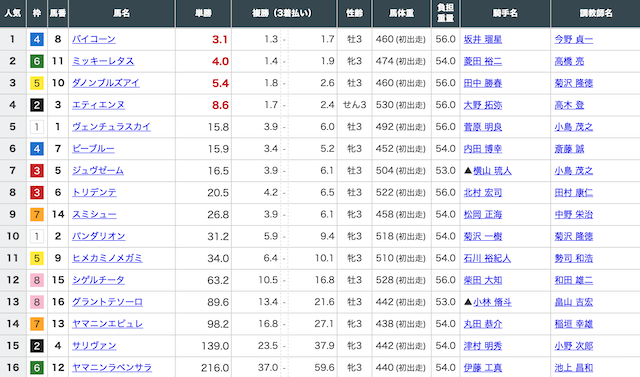Open horse link ミッキーレタス
Image resolution: width=640 pixels, height=377 pixels.
click(x=103, y=61)
